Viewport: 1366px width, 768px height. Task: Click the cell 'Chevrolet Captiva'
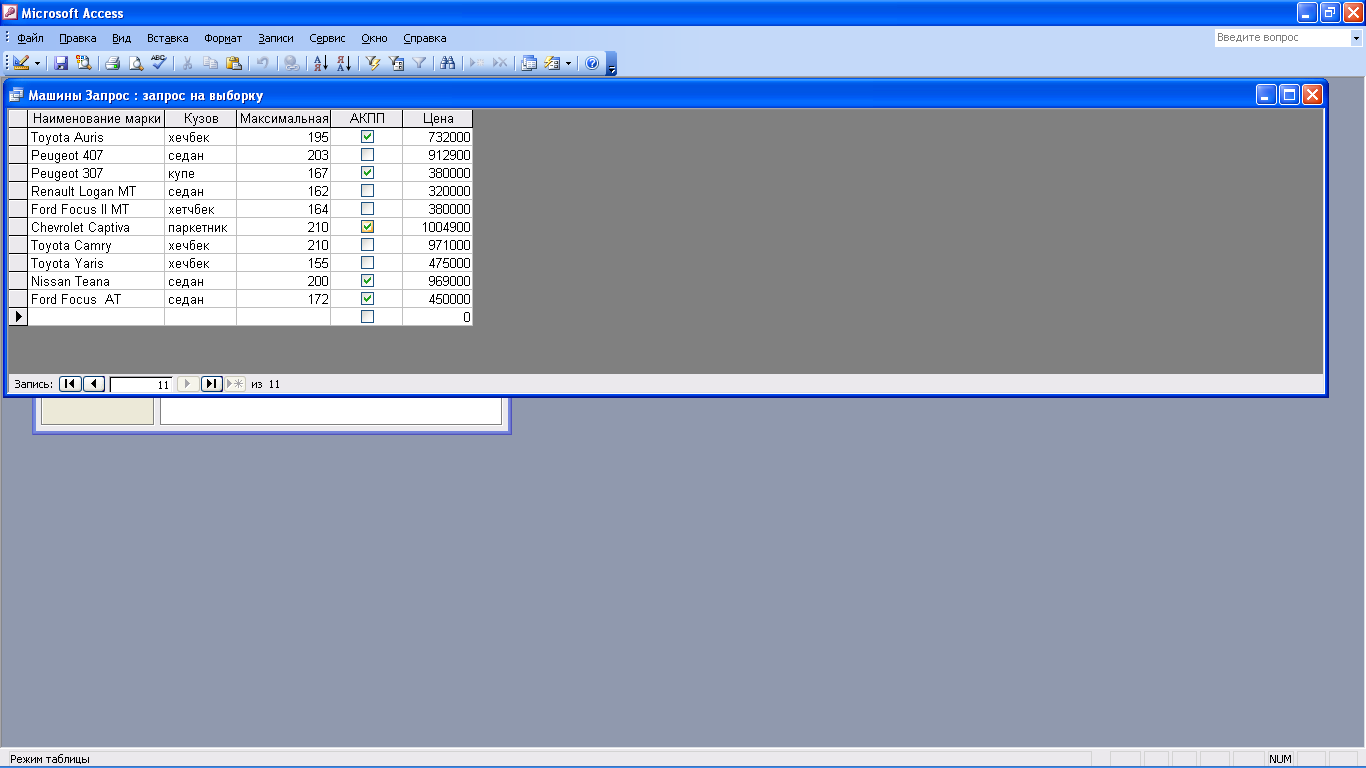pyautogui.click(x=97, y=227)
